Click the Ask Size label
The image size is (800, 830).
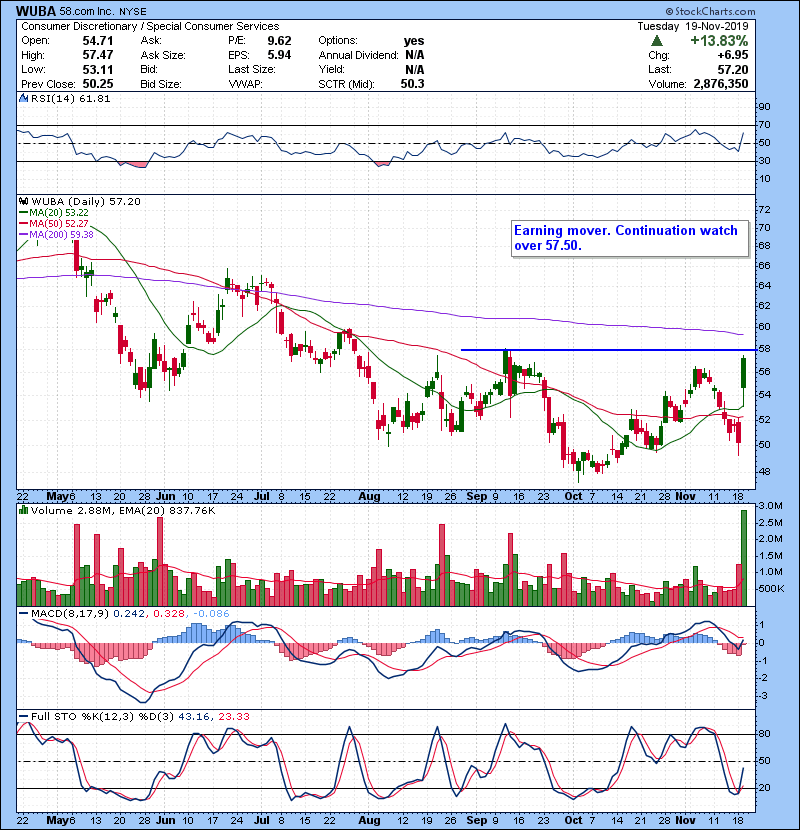(x=163, y=55)
